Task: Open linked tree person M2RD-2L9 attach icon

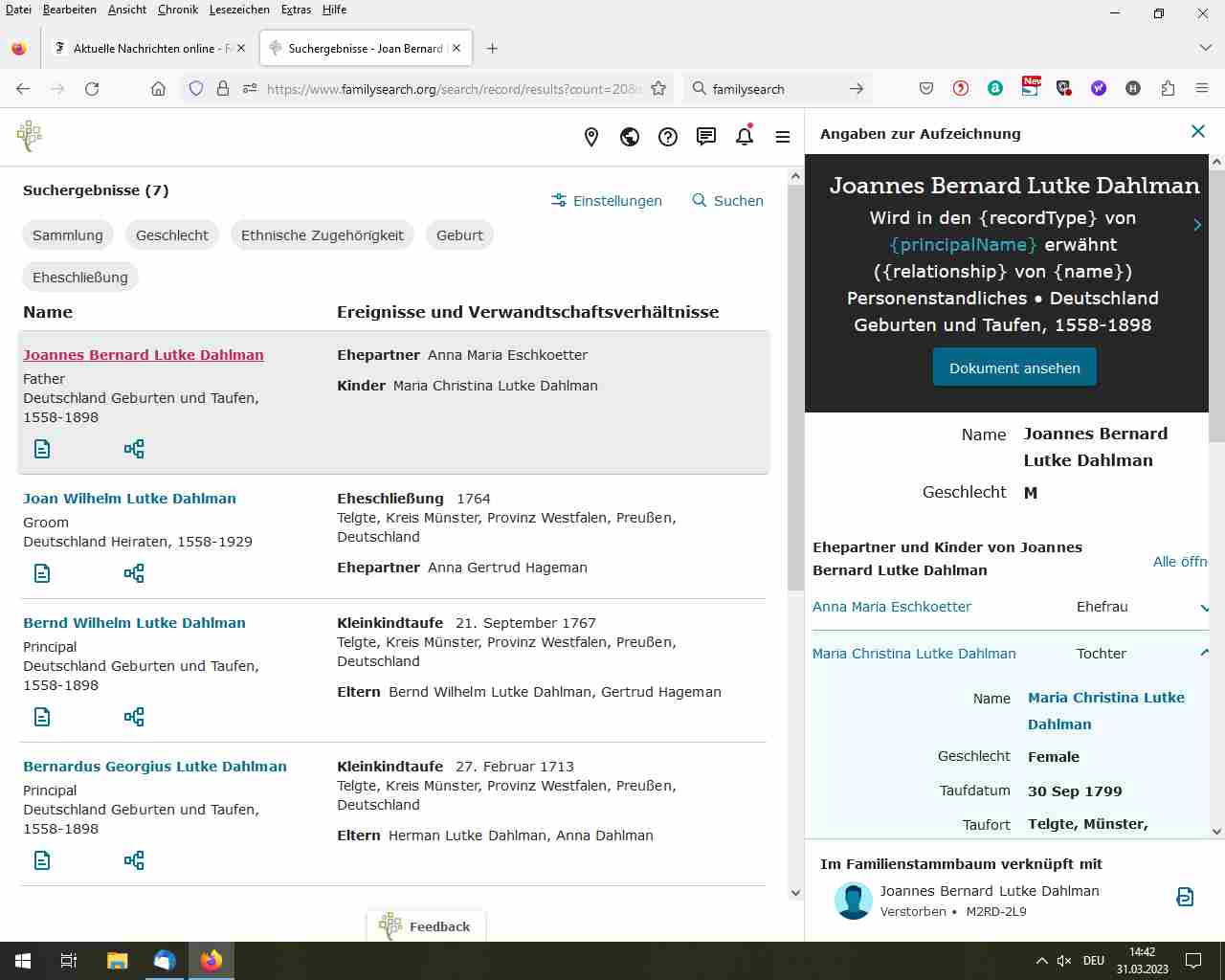Action: click(x=1185, y=897)
